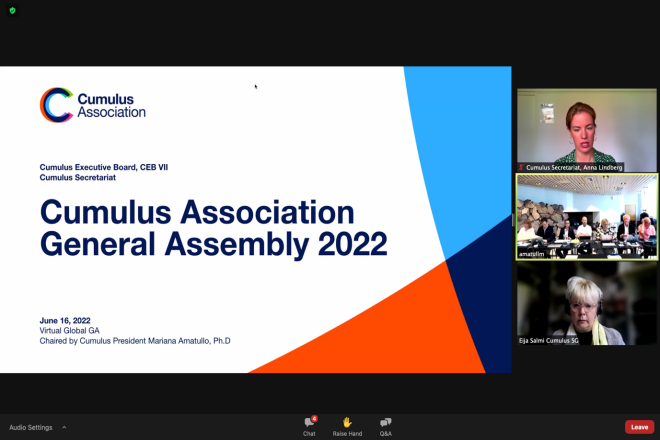Viewport: 660px width, 440px height.
Task: Select Anna Lindberg's video thumbnail
Action: pos(587,129)
